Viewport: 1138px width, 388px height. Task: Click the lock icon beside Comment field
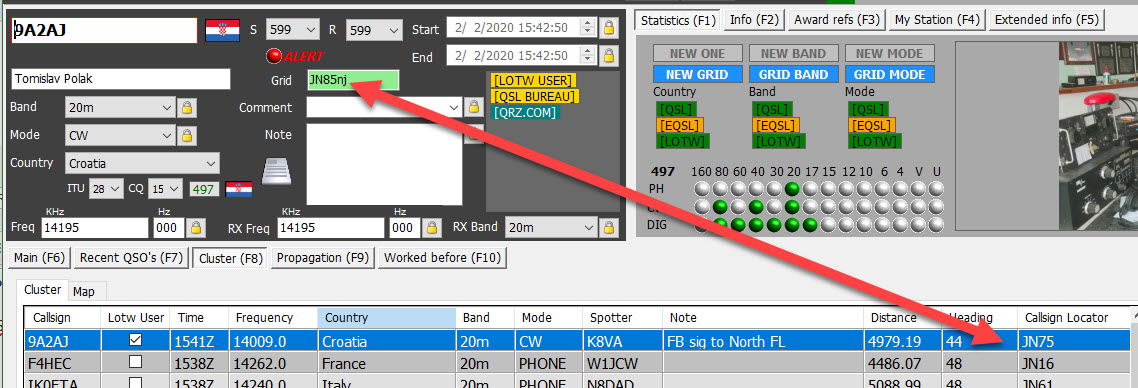click(x=473, y=107)
